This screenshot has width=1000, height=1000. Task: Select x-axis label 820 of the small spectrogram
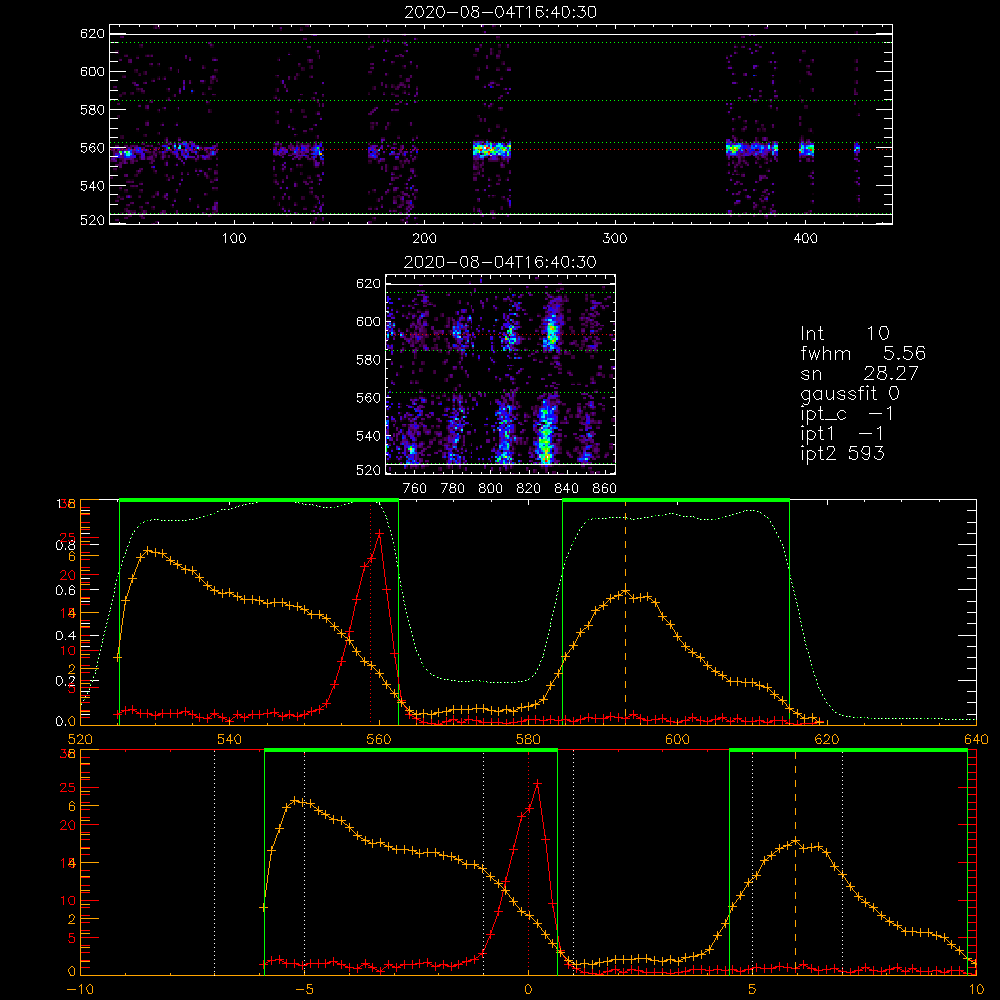[529, 489]
